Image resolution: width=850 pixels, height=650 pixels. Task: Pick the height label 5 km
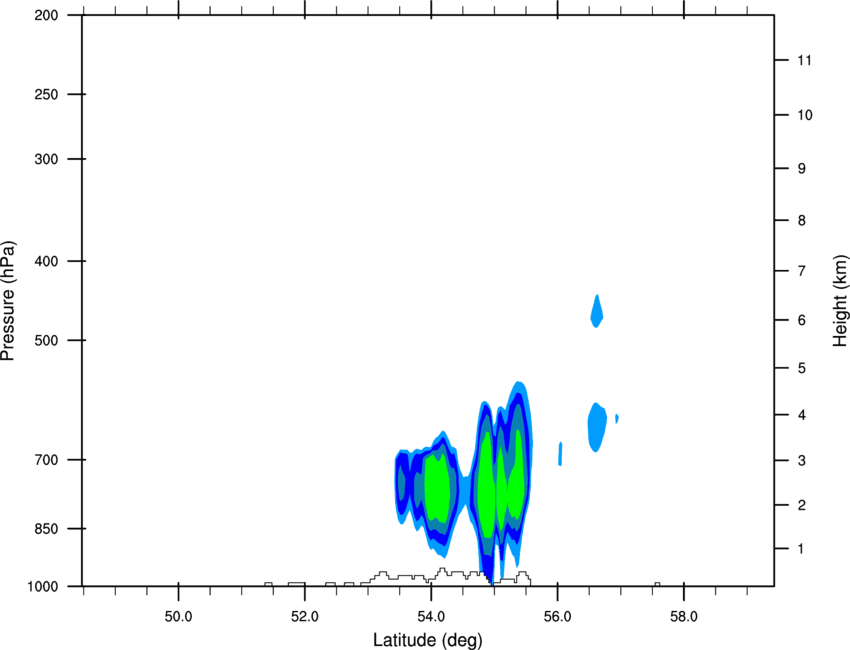click(x=802, y=369)
